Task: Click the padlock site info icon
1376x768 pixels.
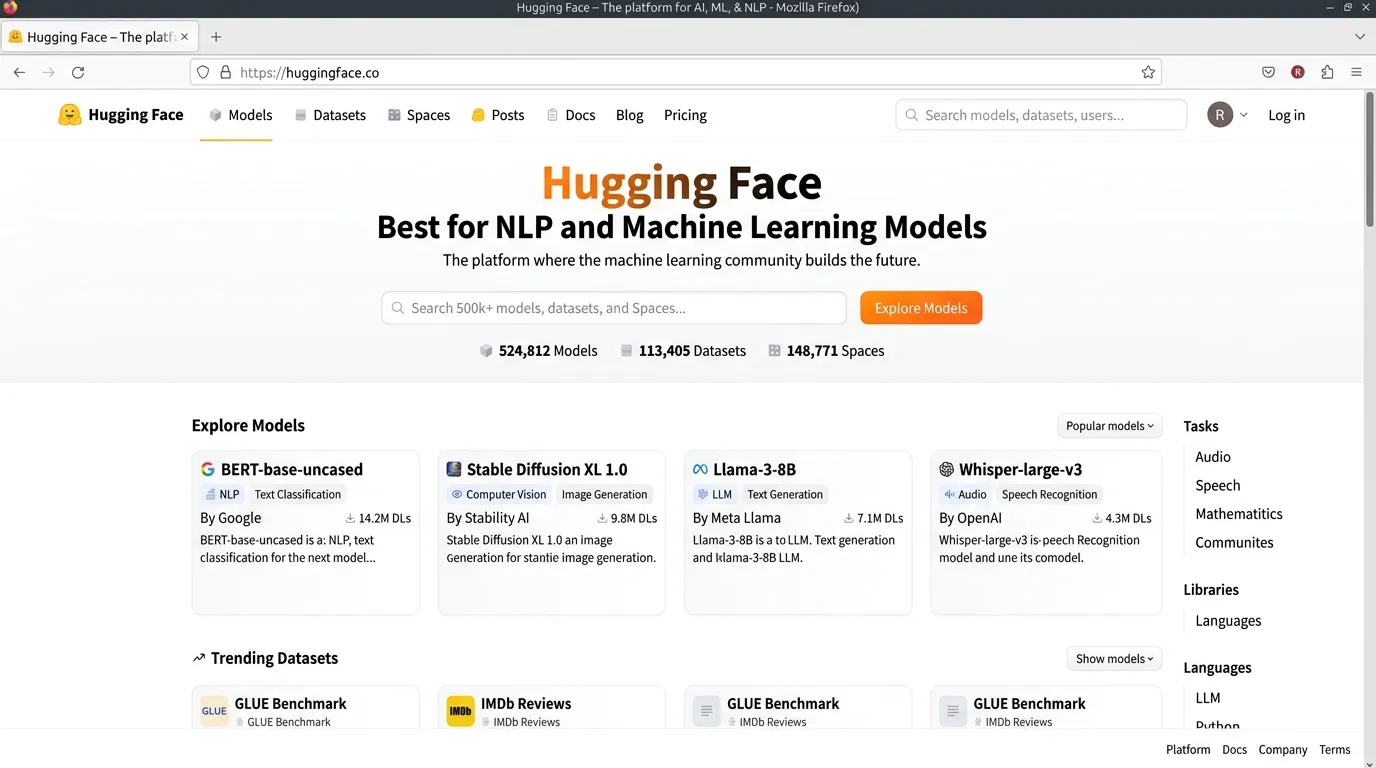Action: [x=226, y=72]
